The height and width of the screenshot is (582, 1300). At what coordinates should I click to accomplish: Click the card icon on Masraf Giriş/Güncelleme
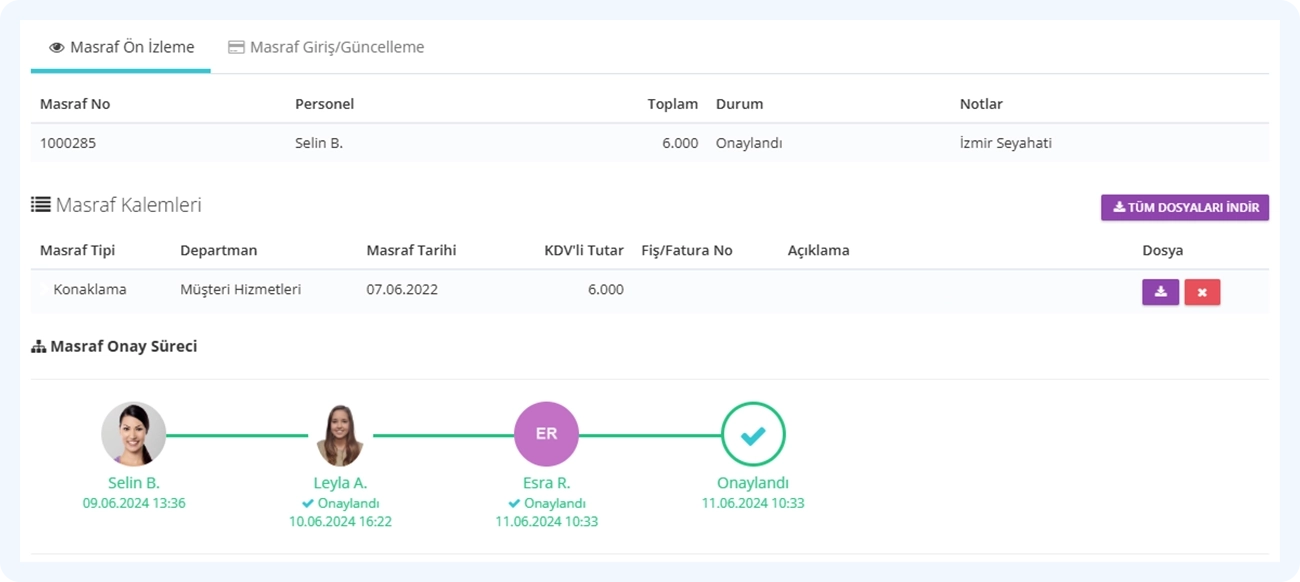[x=236, y=47]
